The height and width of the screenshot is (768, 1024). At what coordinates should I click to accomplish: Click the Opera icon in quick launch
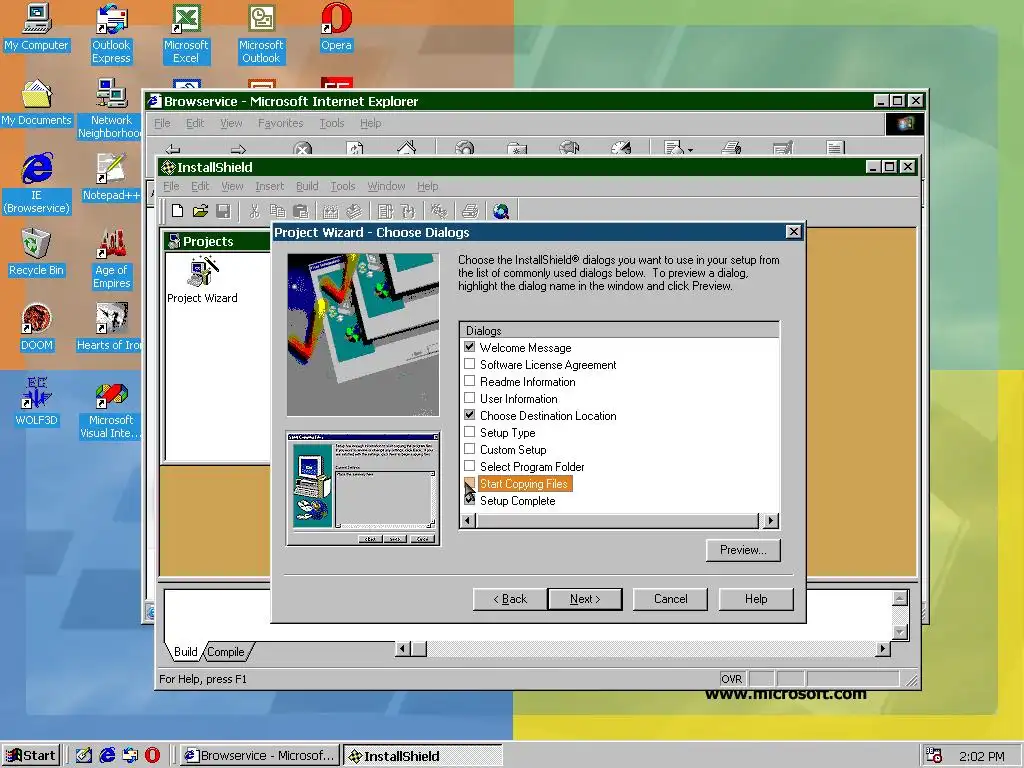[152, 755]
